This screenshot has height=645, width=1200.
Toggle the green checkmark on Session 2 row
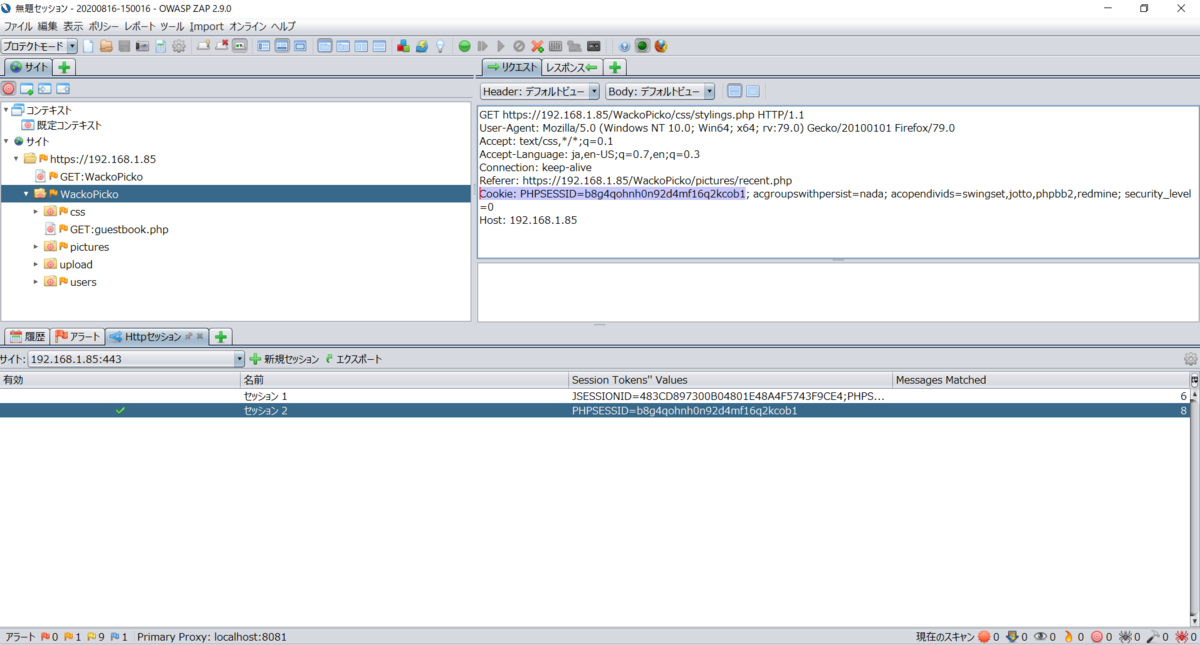pos(120,411)
